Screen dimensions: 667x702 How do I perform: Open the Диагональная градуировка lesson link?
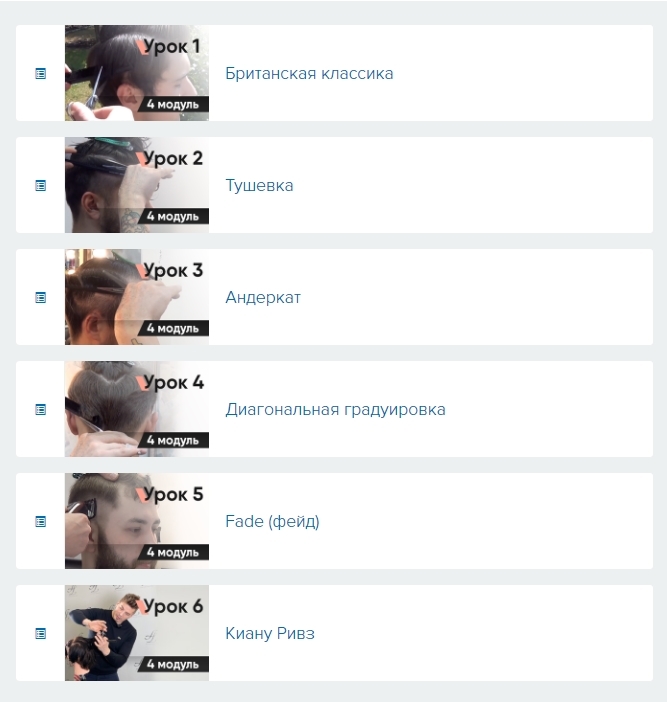point(335,410)
